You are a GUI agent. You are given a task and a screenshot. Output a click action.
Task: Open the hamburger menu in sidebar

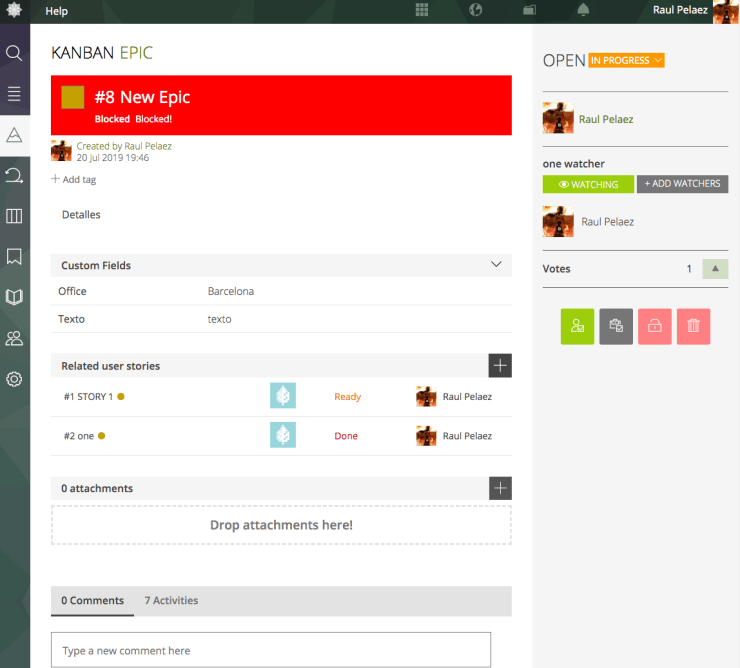pos(14,94)
